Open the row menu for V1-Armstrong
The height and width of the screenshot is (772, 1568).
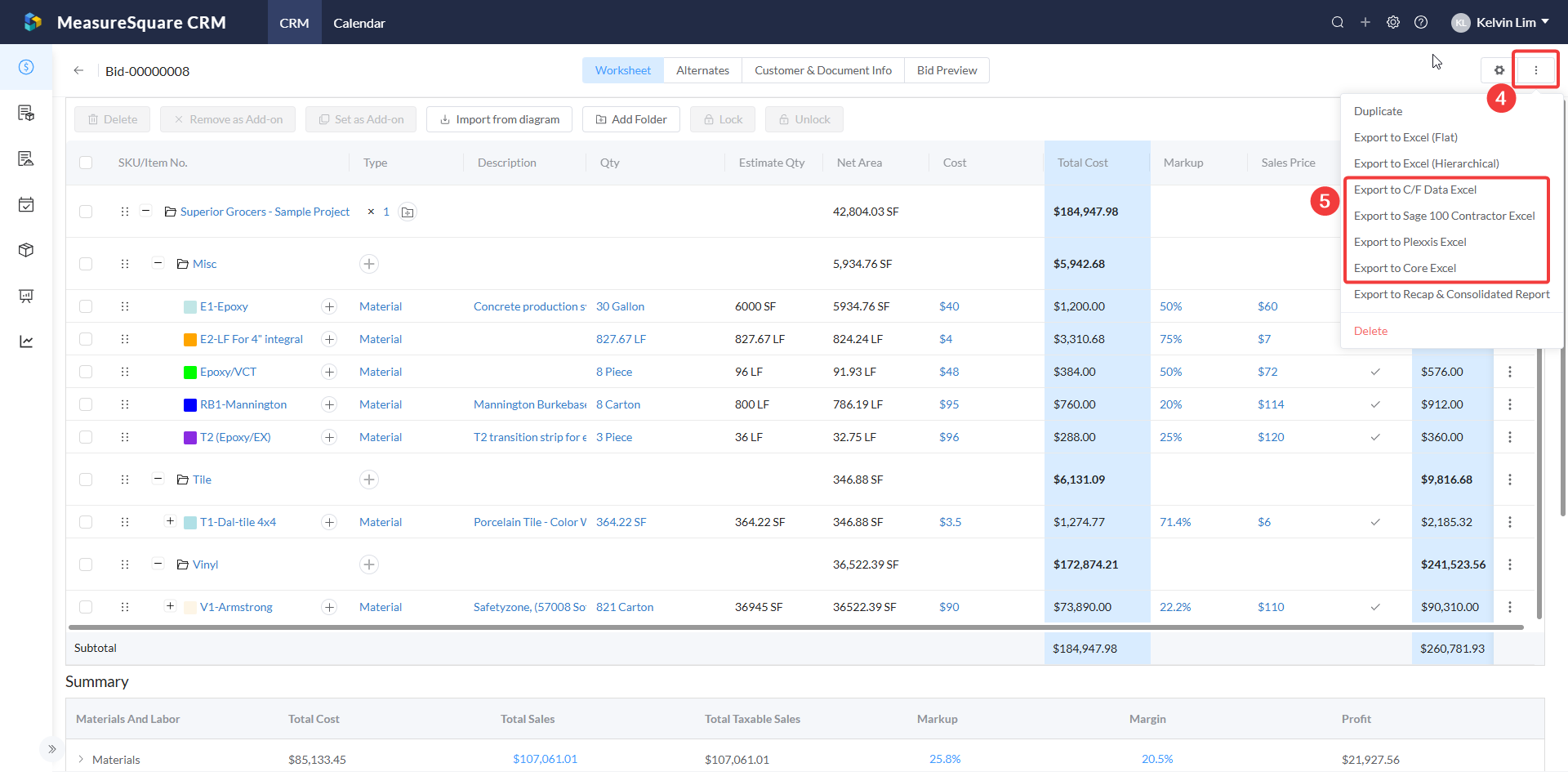tap(1510, 607)
